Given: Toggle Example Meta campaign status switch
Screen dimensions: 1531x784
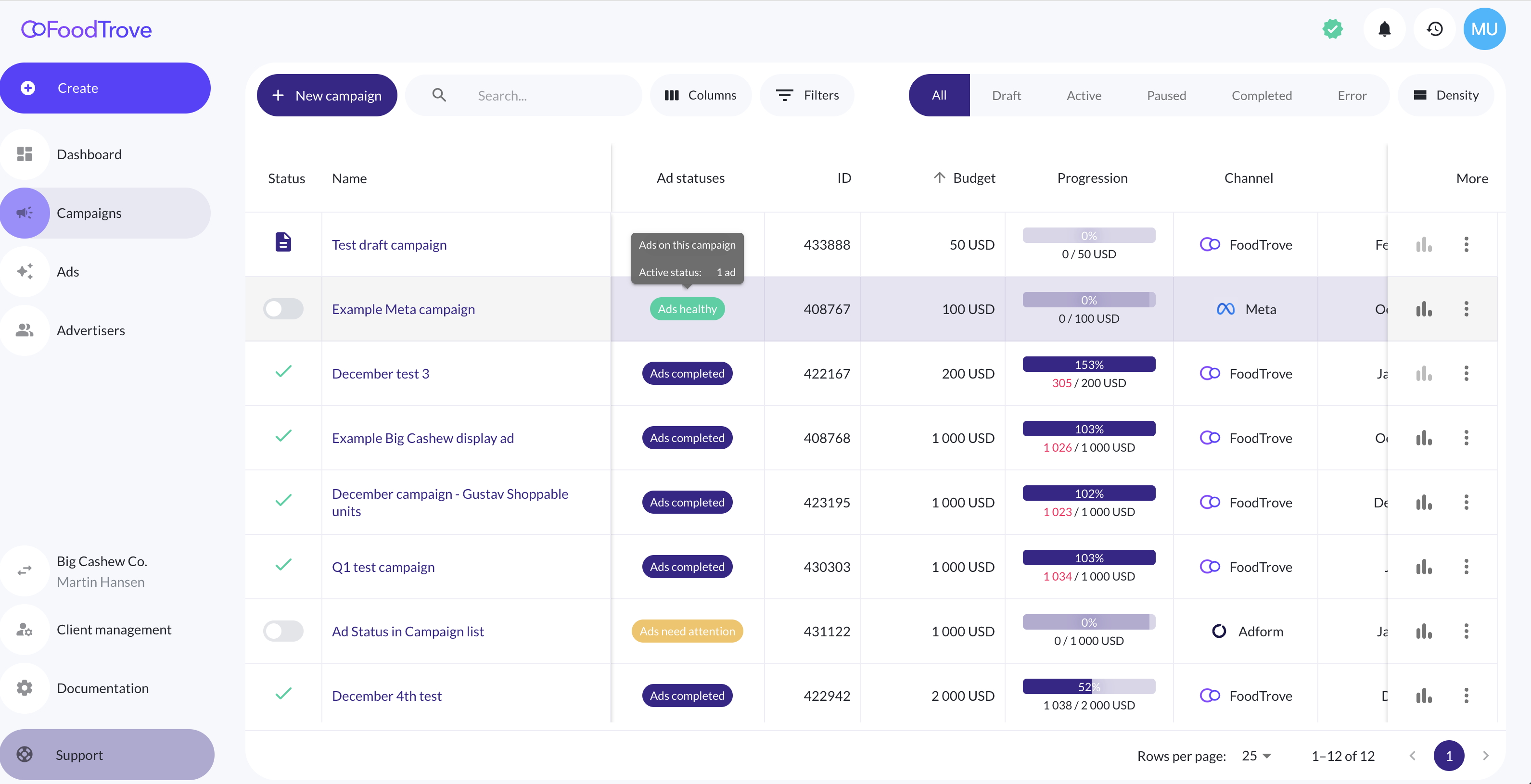Looking at the screenshot, I should click(283, 309).
